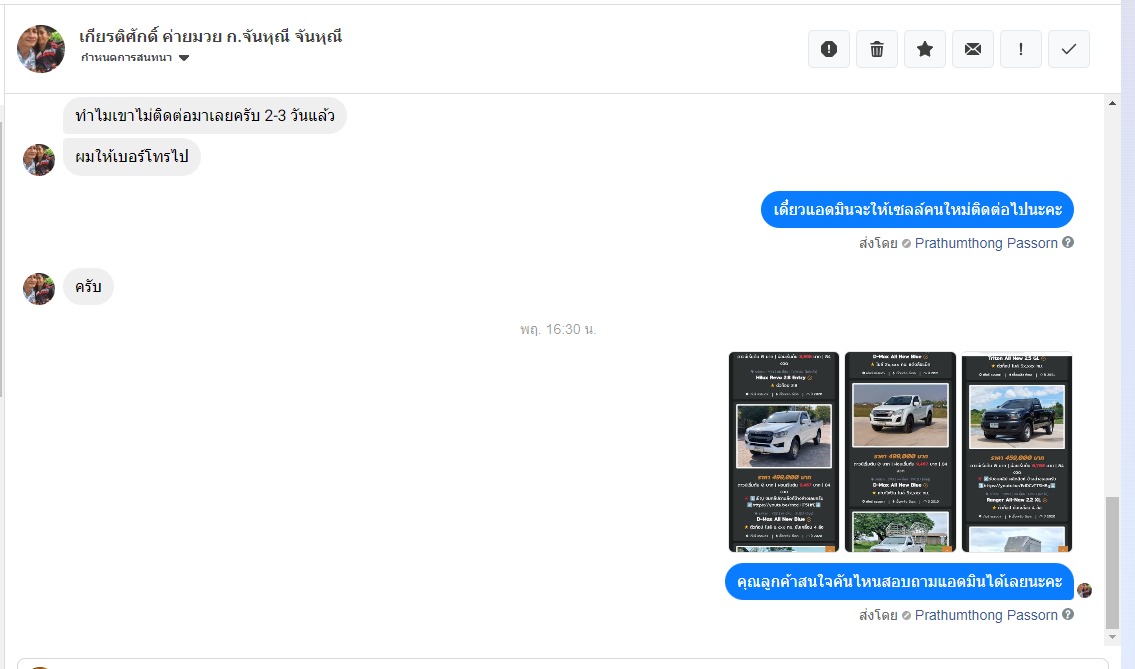
Task: Click the chat scrollbar thumb
Action: 1113,563
